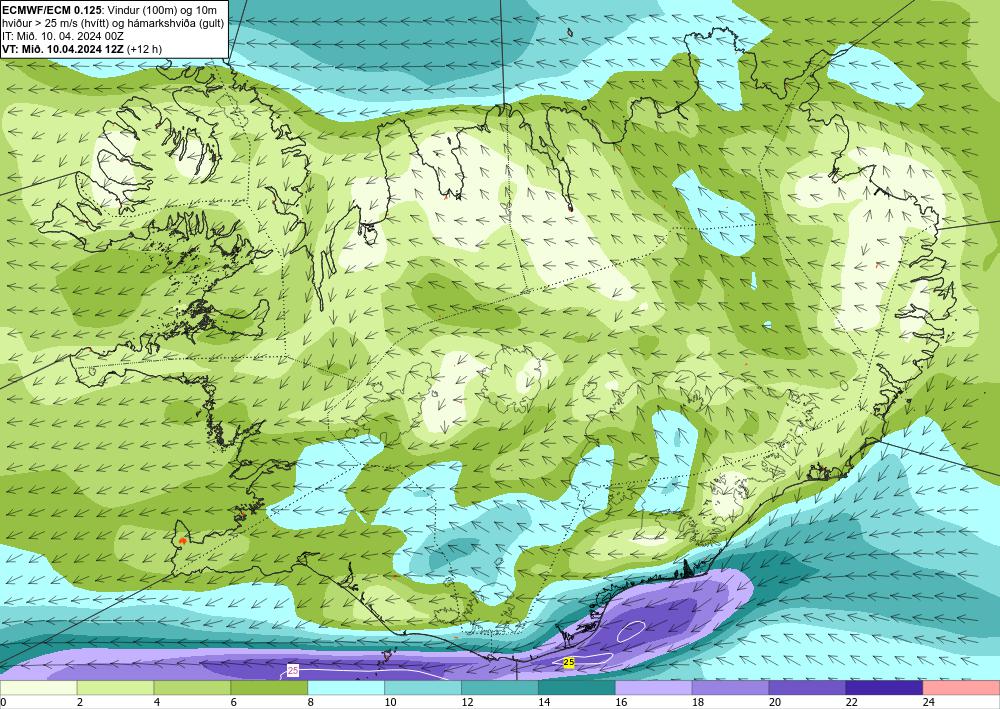Pick the 20–22 violet legend swatch
Screen dimensions: 1000x709
(807, 687)
